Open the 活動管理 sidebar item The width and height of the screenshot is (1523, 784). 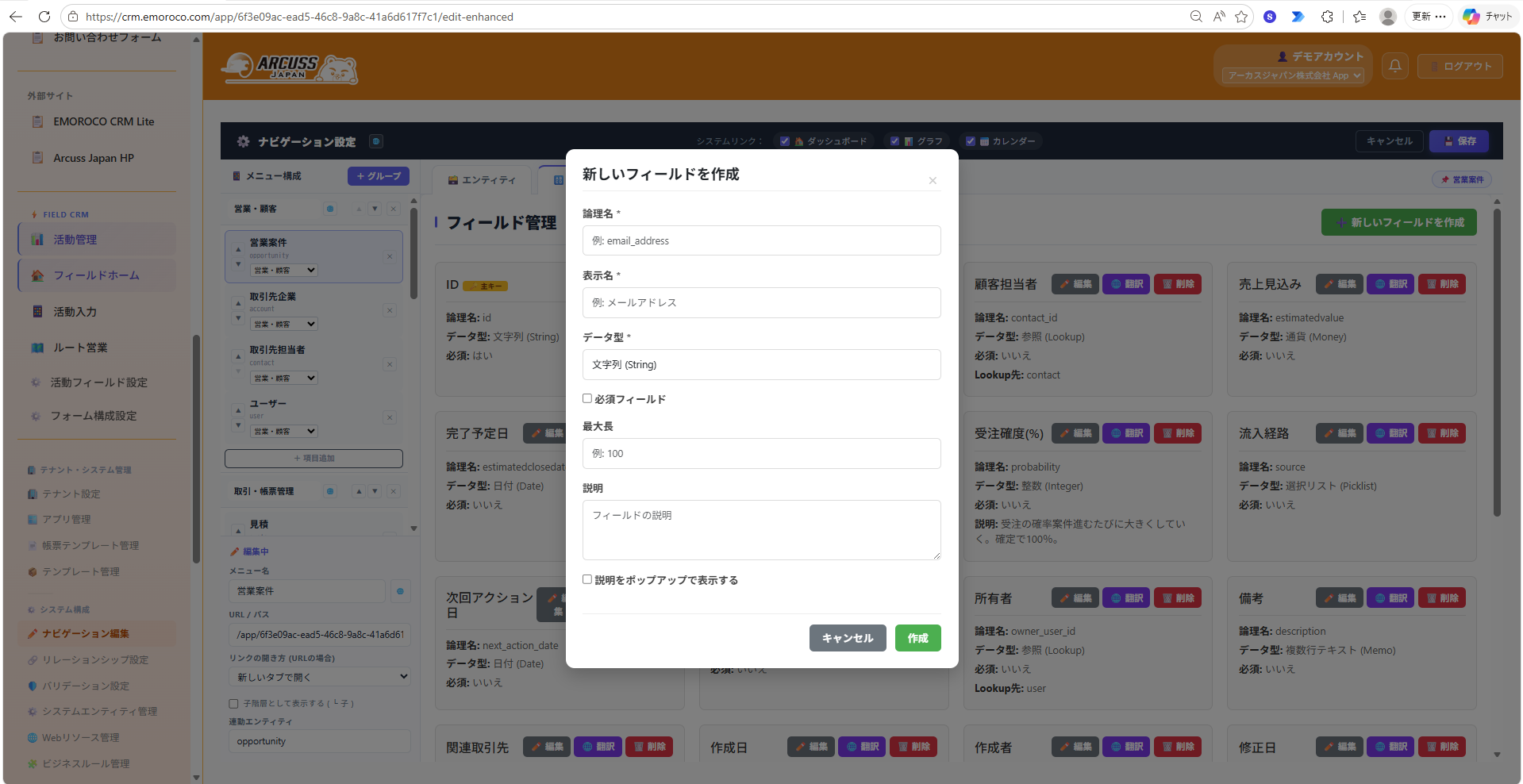(x=97, y=240)
